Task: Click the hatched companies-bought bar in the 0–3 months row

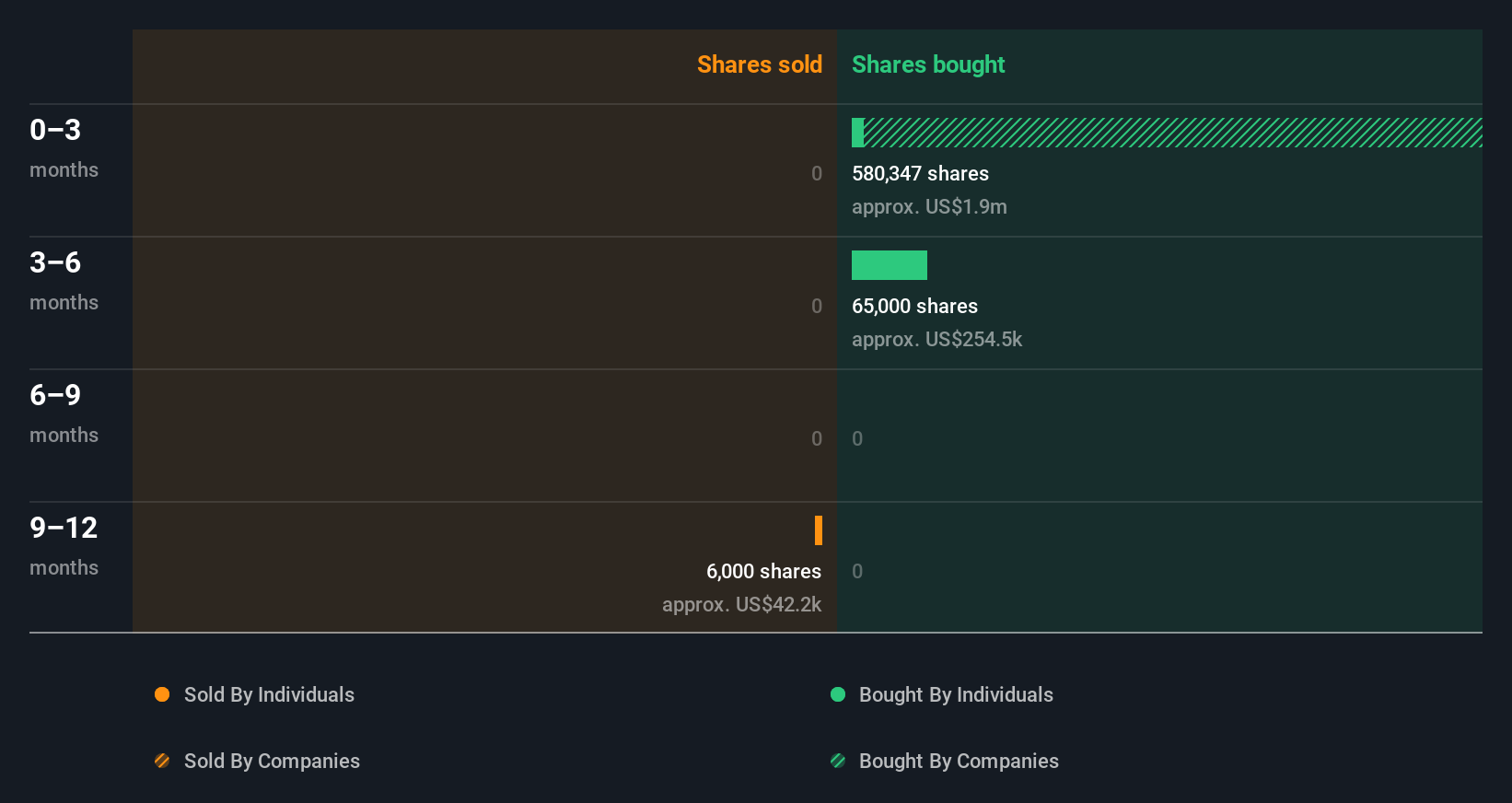Action: (x=1173, y=133)
